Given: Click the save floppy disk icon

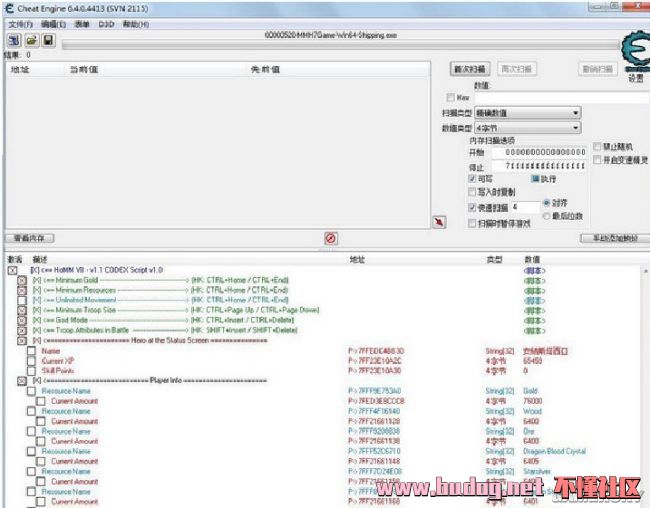Looking at the screenshot, I should pyautogui.click(x=49, y=40).
